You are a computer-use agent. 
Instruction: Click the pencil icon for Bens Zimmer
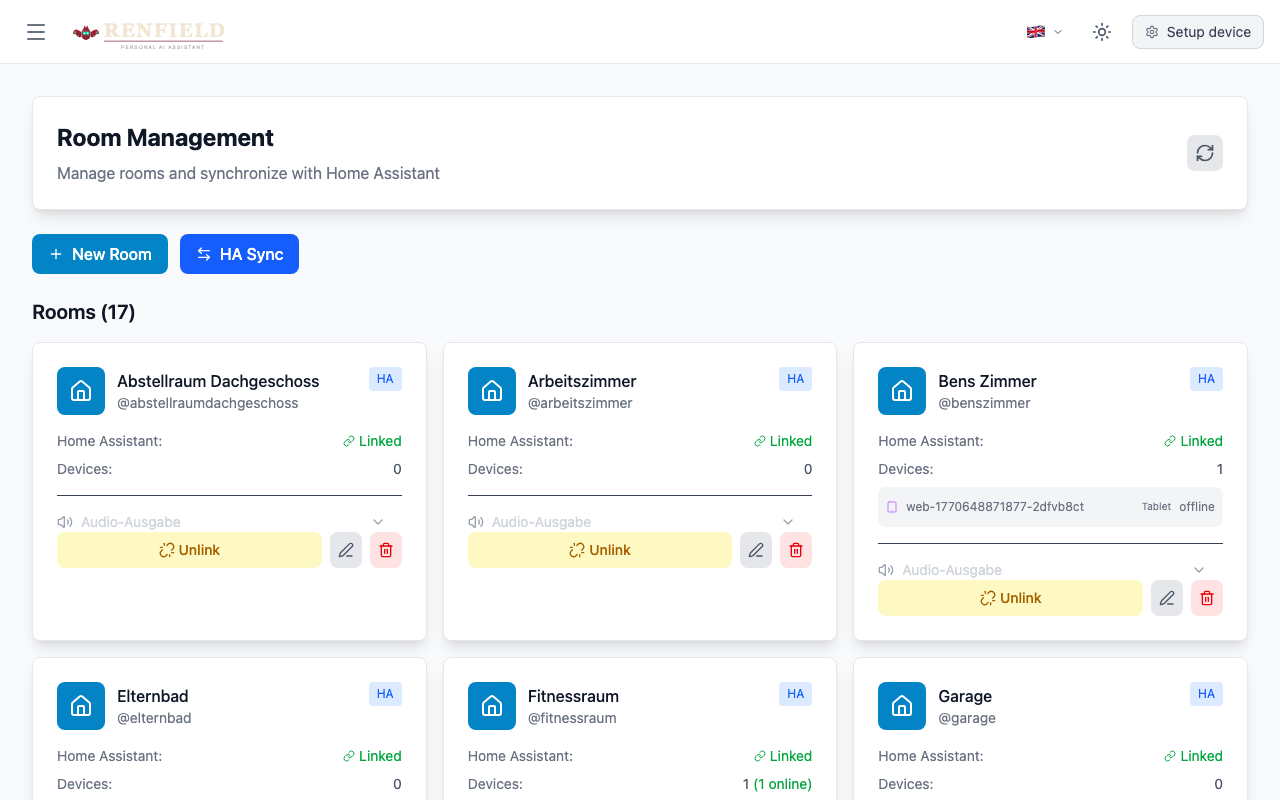pos(1166,598)
